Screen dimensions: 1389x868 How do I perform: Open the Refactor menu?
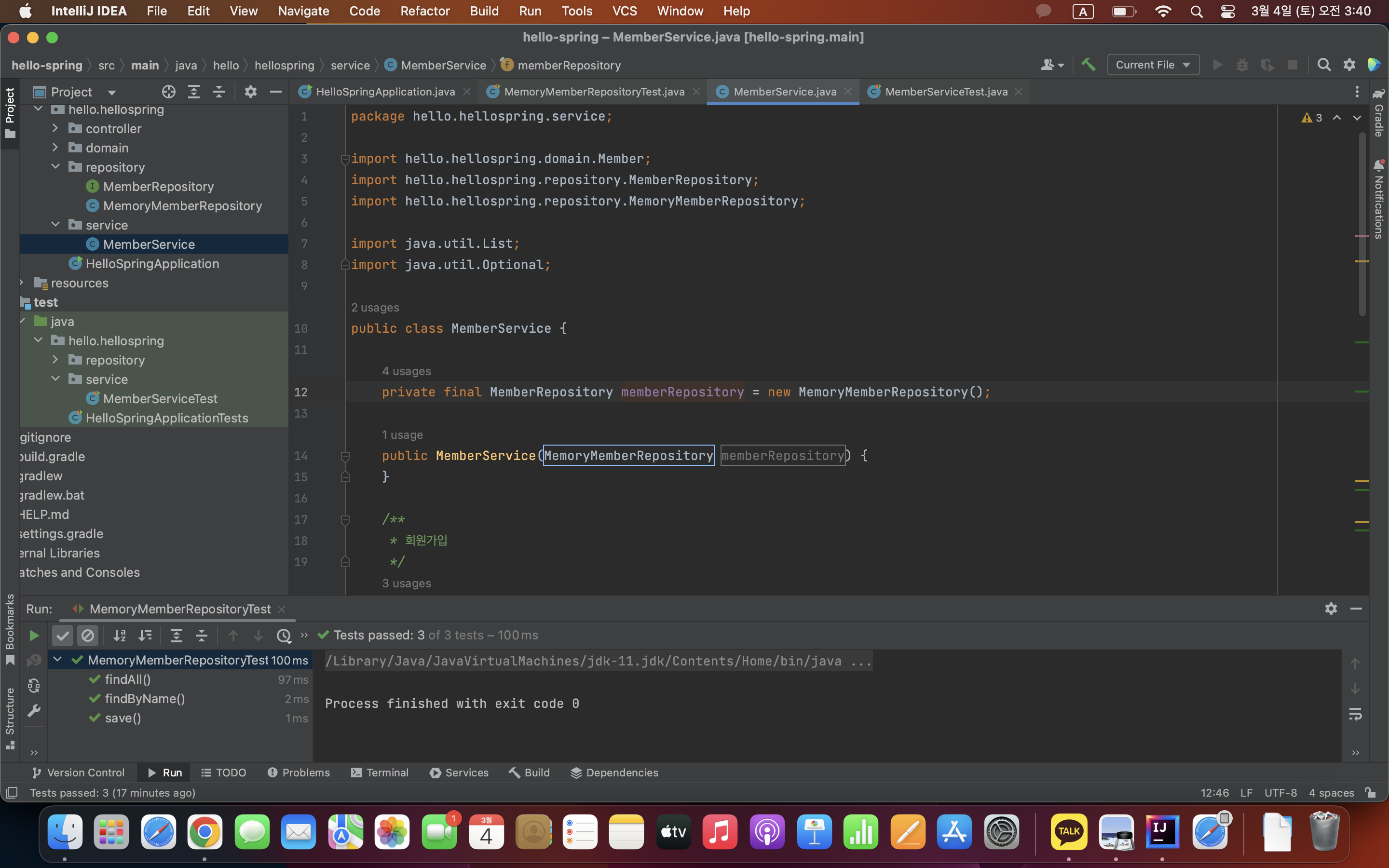(x=425, y=11)
